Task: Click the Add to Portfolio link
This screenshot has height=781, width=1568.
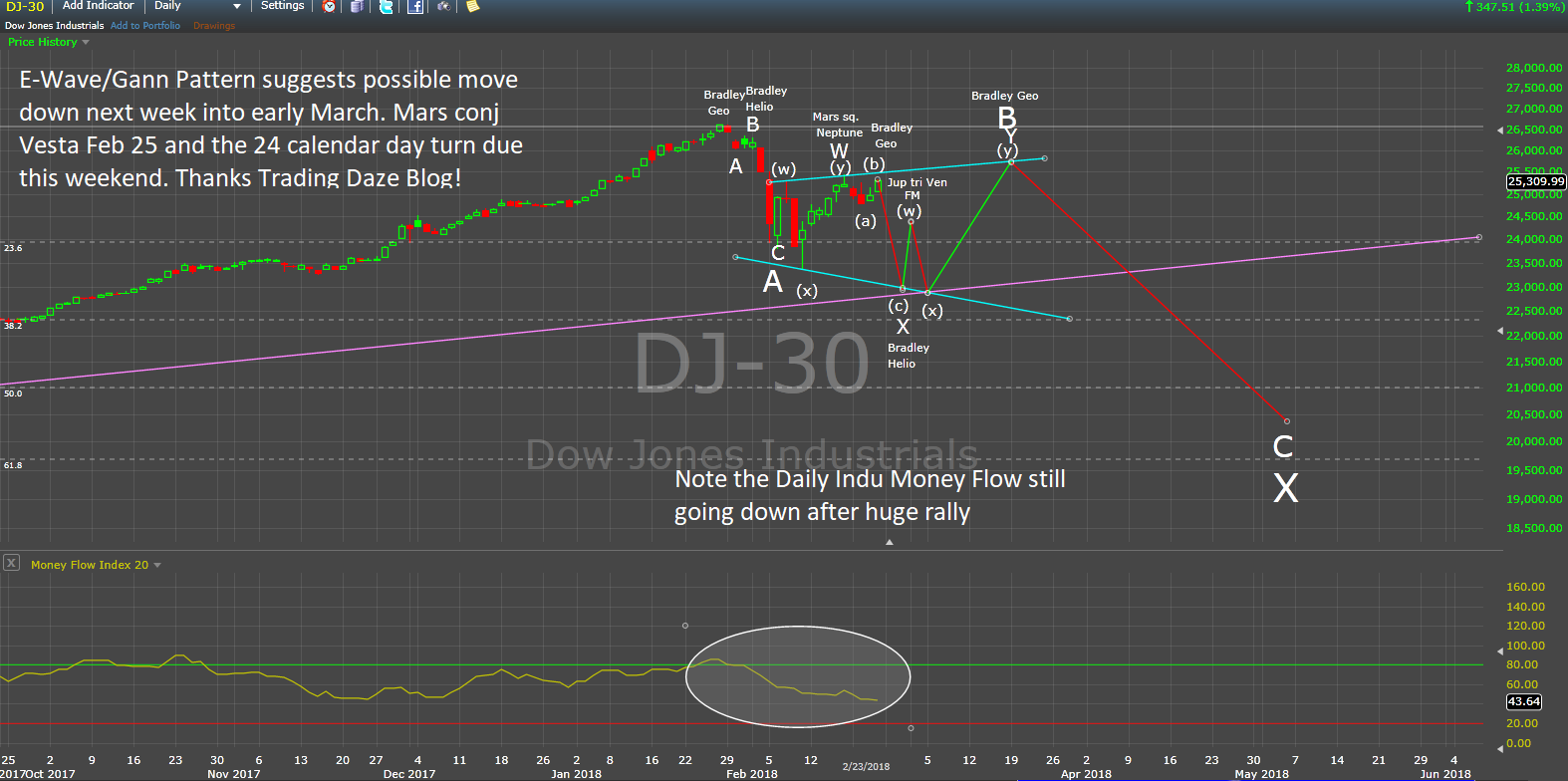Action: 145,26
